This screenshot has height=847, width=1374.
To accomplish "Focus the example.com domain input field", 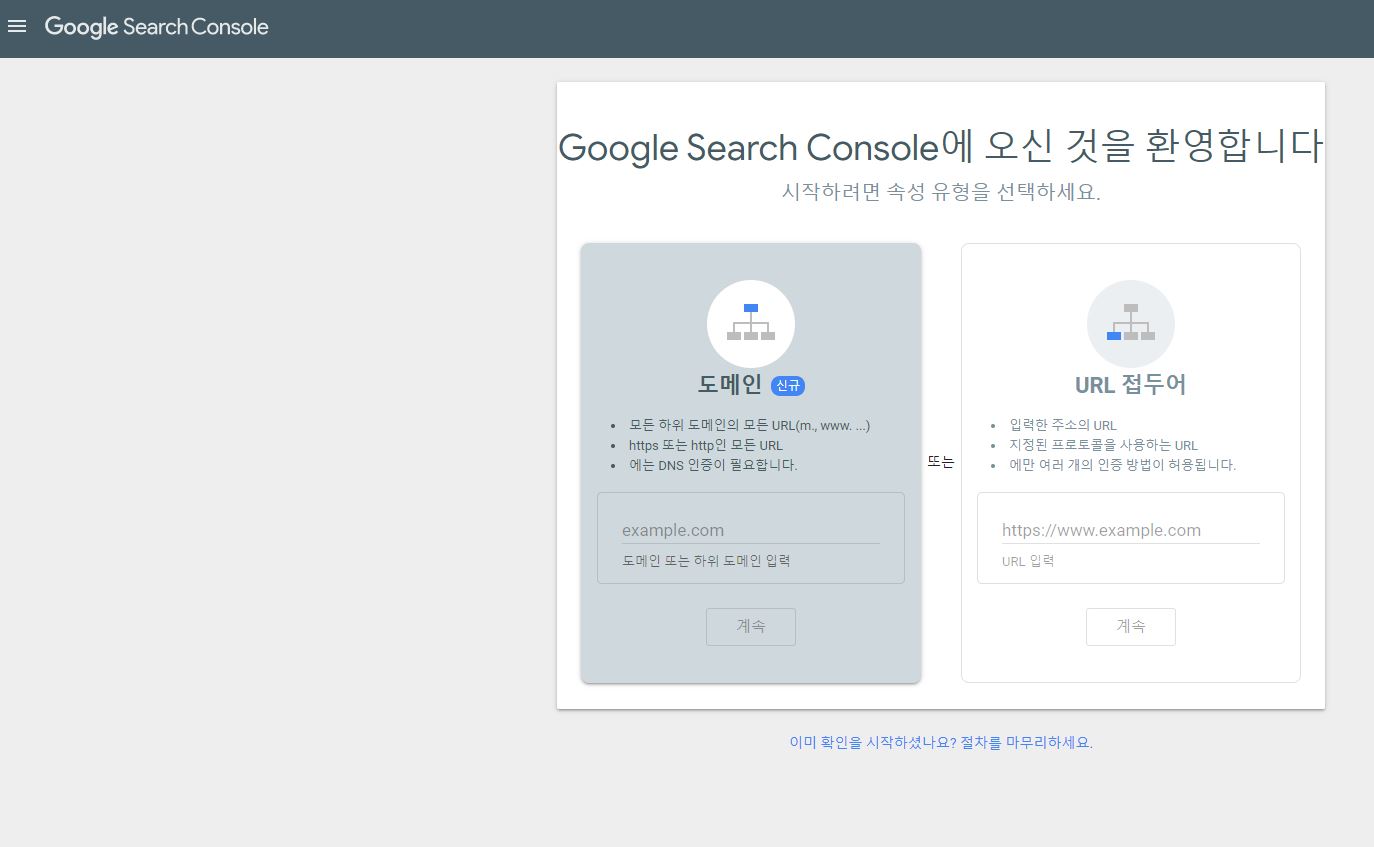I will click(750, 530).
